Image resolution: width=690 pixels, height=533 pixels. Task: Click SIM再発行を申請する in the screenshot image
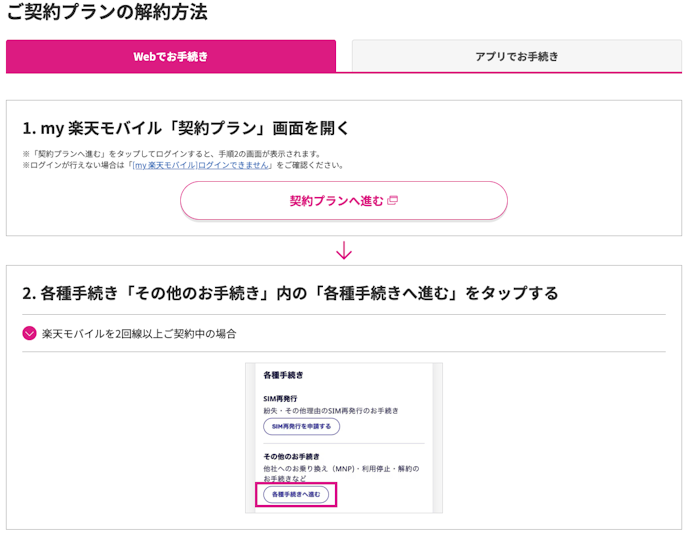[x=301, y=426]
